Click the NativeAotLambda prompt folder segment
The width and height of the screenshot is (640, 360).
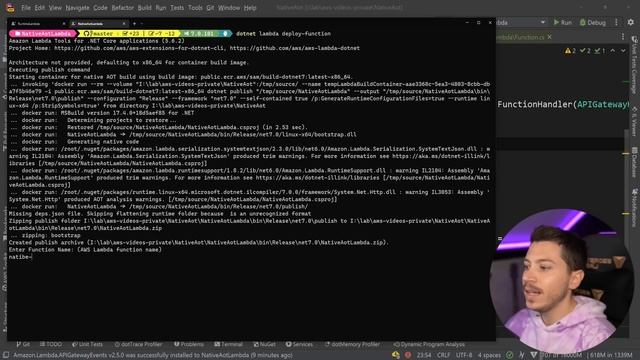click(x=43, y=33)
